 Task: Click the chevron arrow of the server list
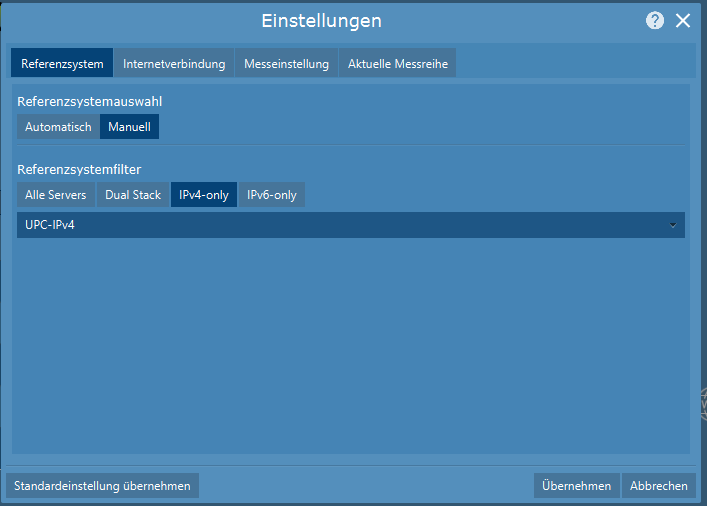tap(673, 225)
